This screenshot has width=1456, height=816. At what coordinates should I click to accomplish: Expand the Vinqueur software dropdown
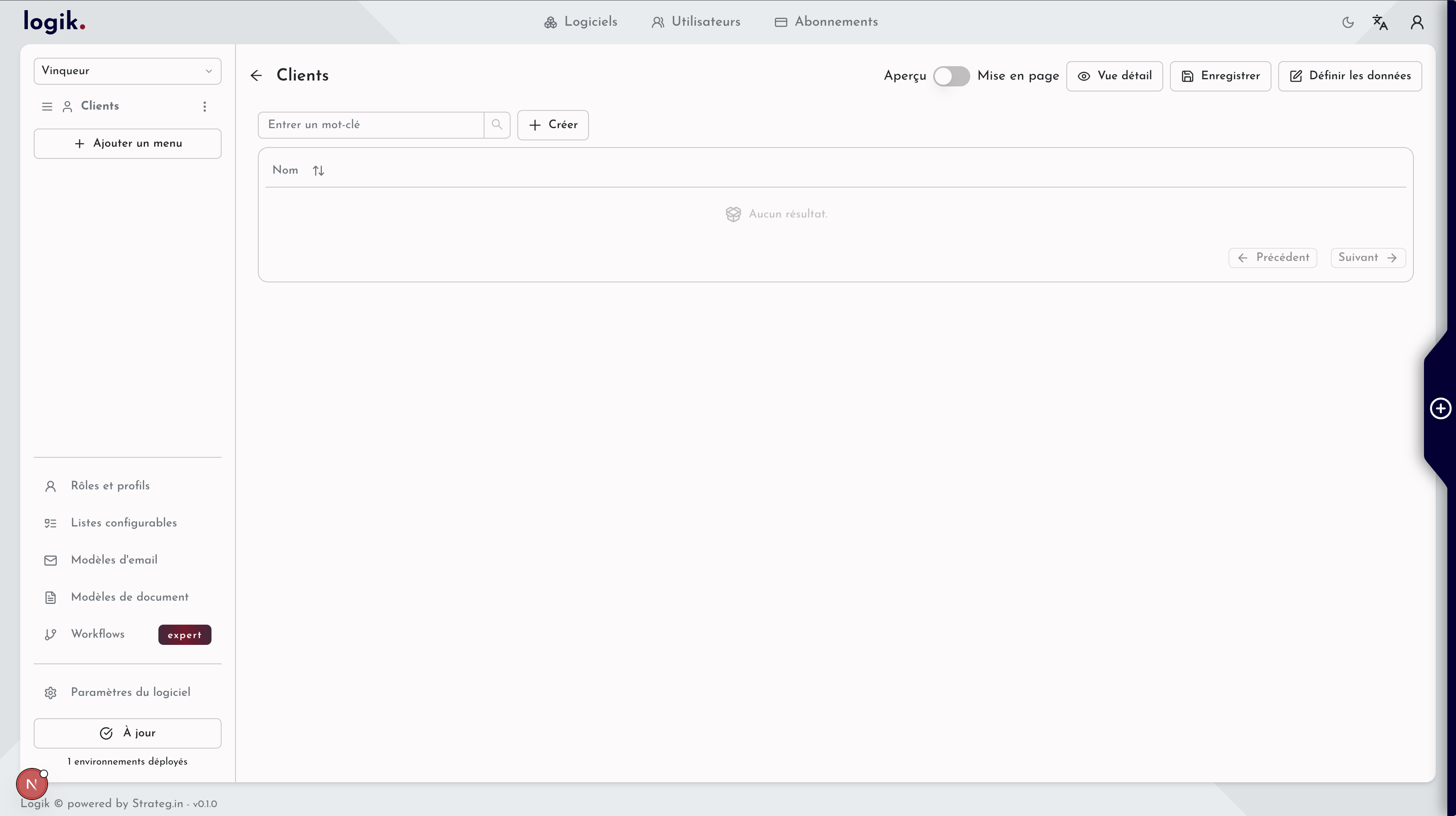pyautogui.click(x=127, y=71)
